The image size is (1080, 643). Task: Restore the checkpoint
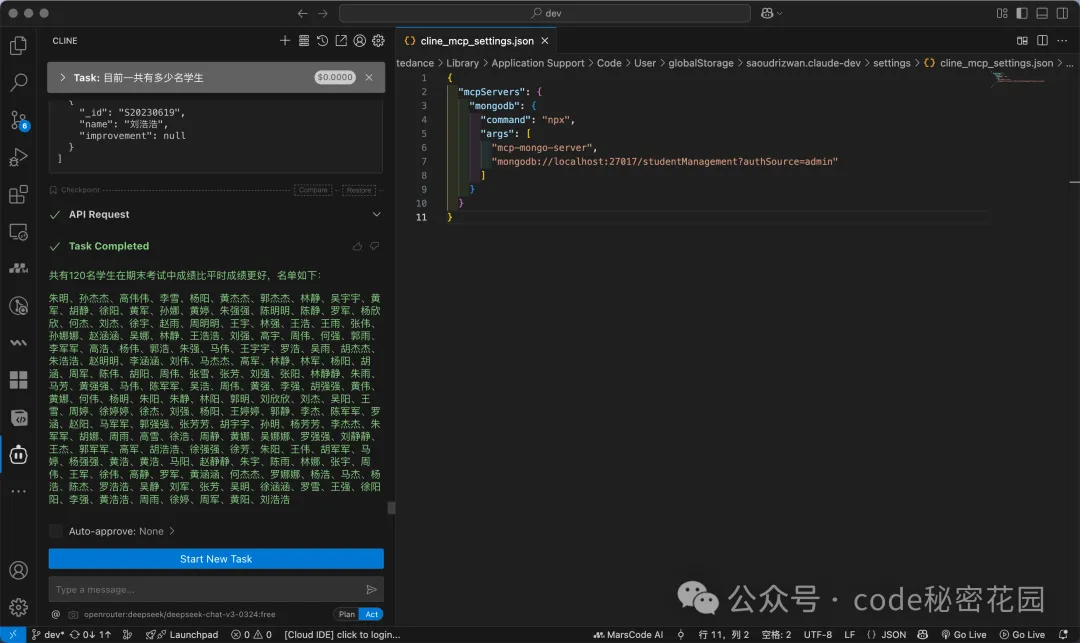click(x=359, y=190)
